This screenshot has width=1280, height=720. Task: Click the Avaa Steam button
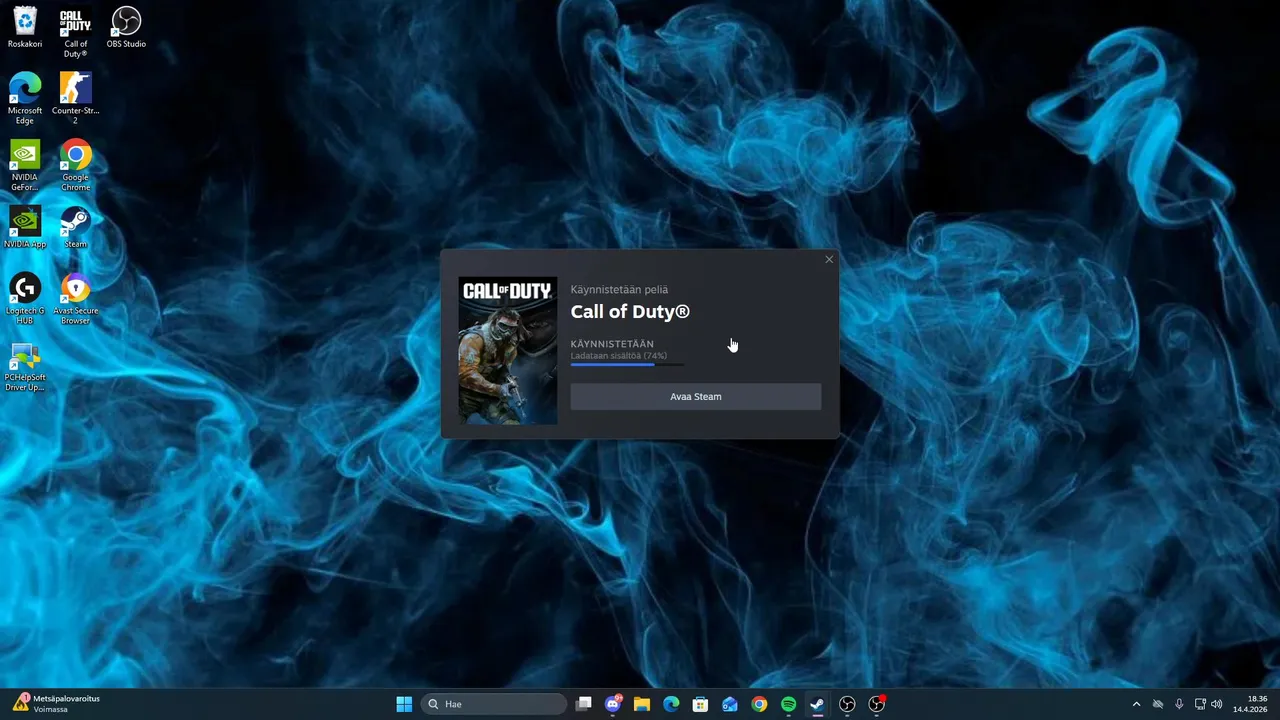click(695, 397)
